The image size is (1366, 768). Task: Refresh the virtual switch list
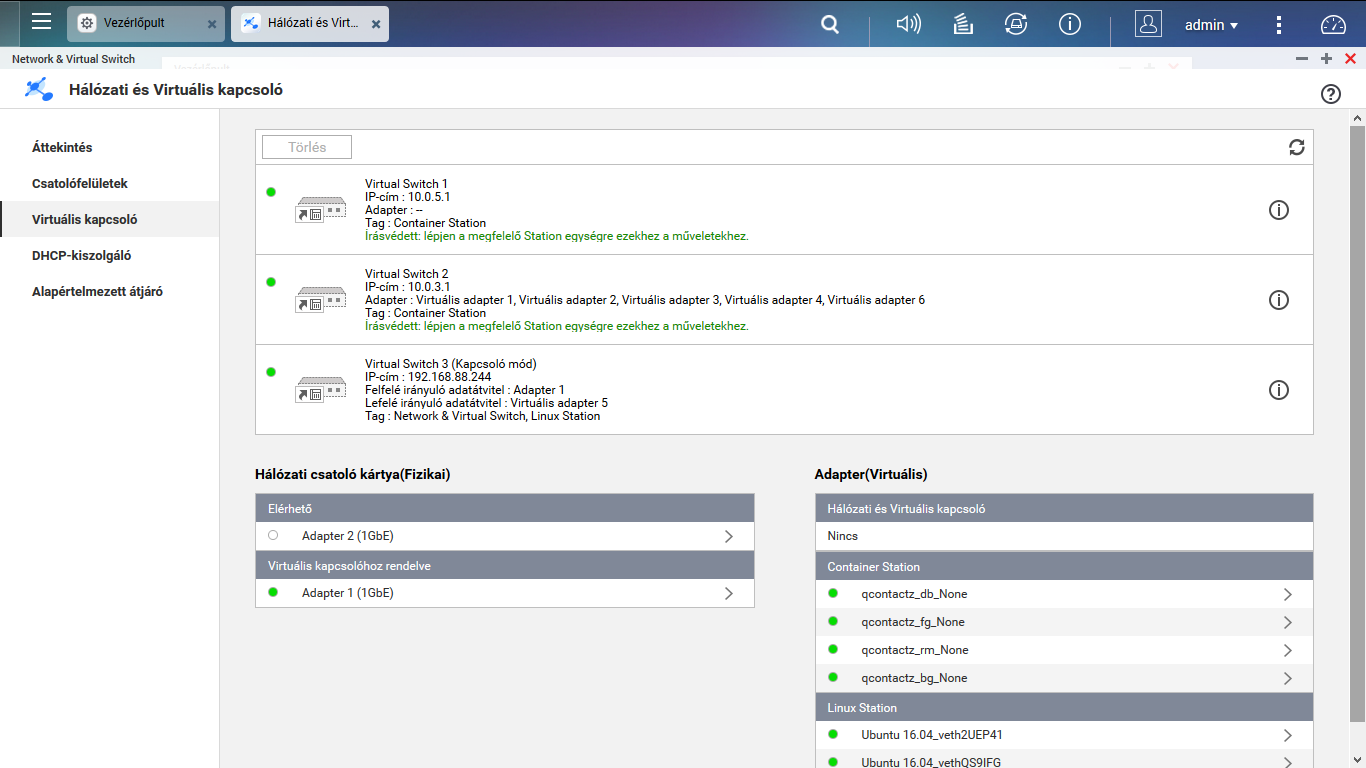(1297, 146)
